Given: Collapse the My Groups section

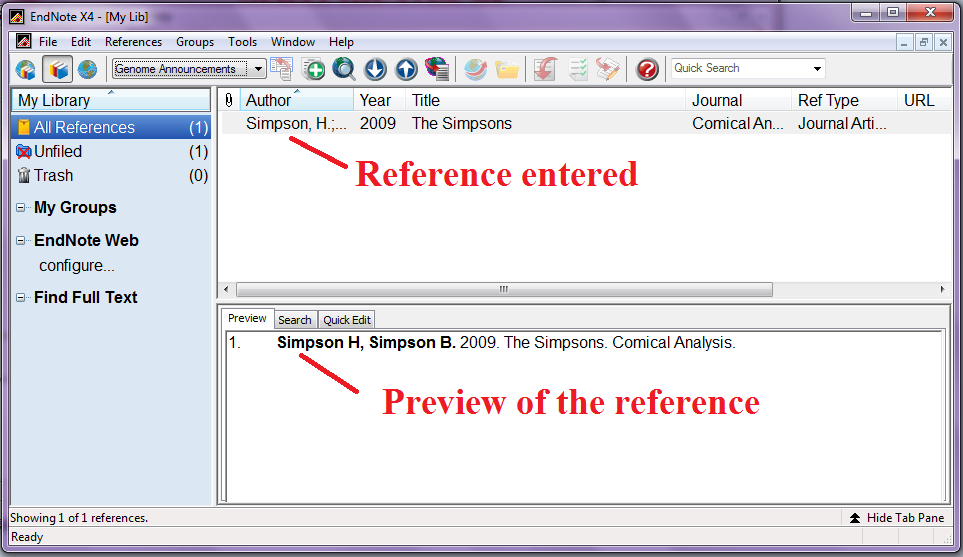Looking at the screenshot, I should [x=20, y=208].
